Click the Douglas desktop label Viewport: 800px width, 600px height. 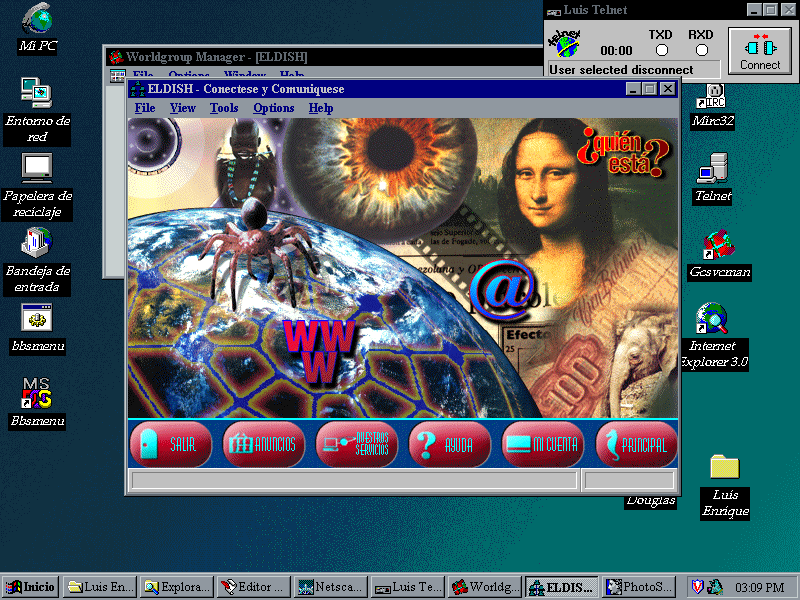point(651,501)
